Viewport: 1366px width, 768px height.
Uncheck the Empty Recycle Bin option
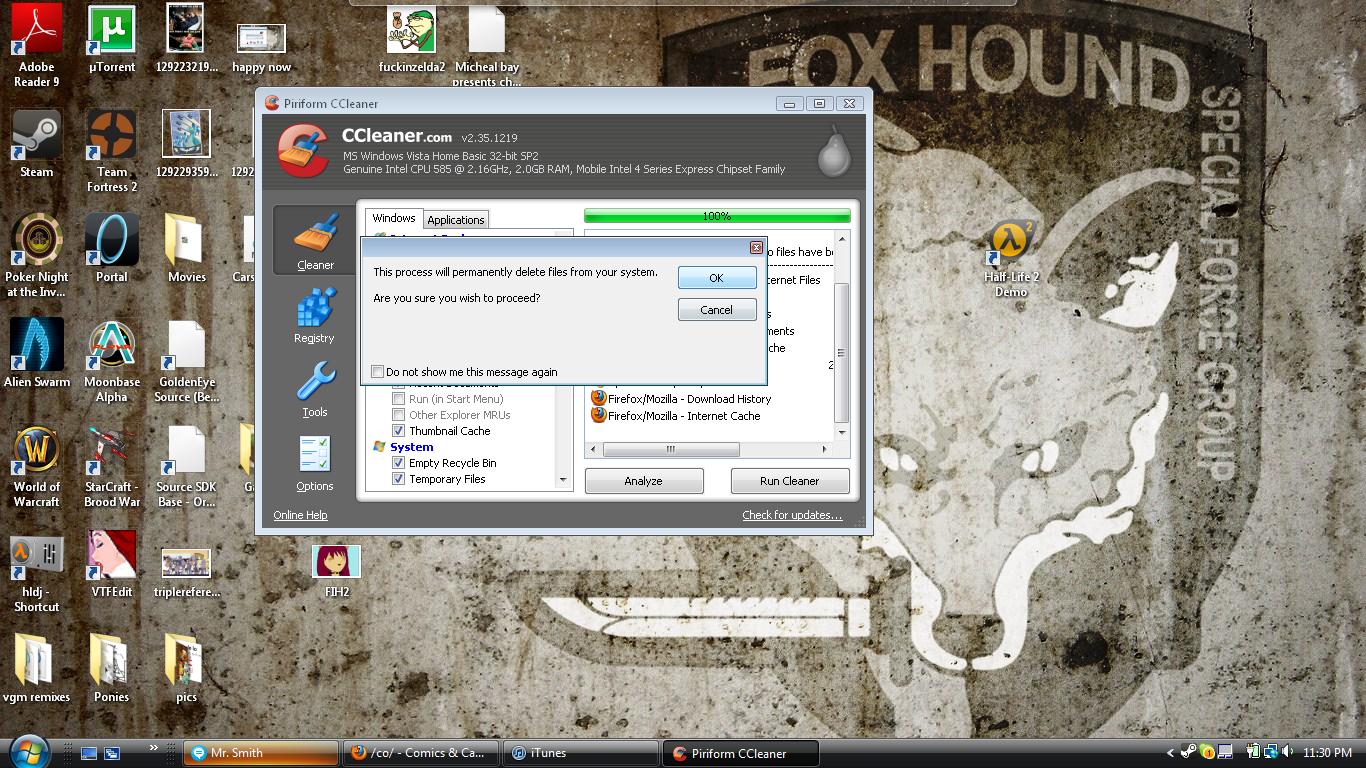pos(399,463)
